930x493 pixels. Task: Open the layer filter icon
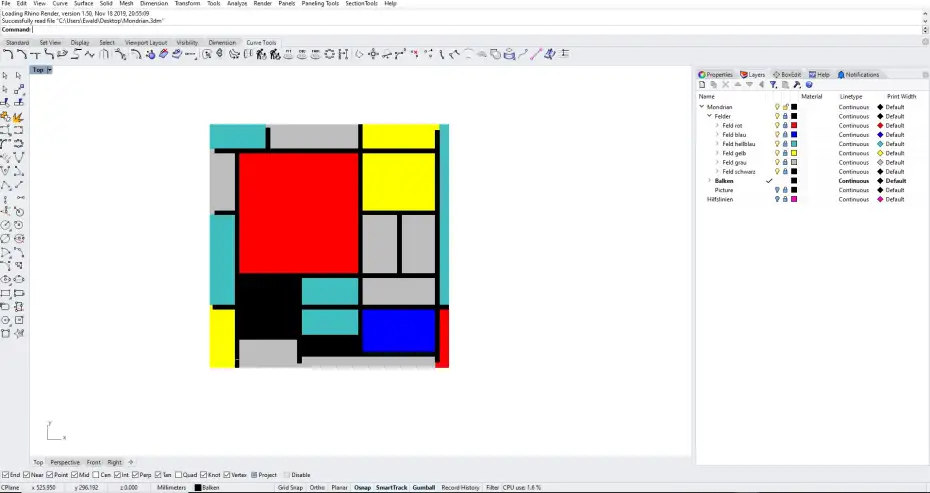pos(773,85)
